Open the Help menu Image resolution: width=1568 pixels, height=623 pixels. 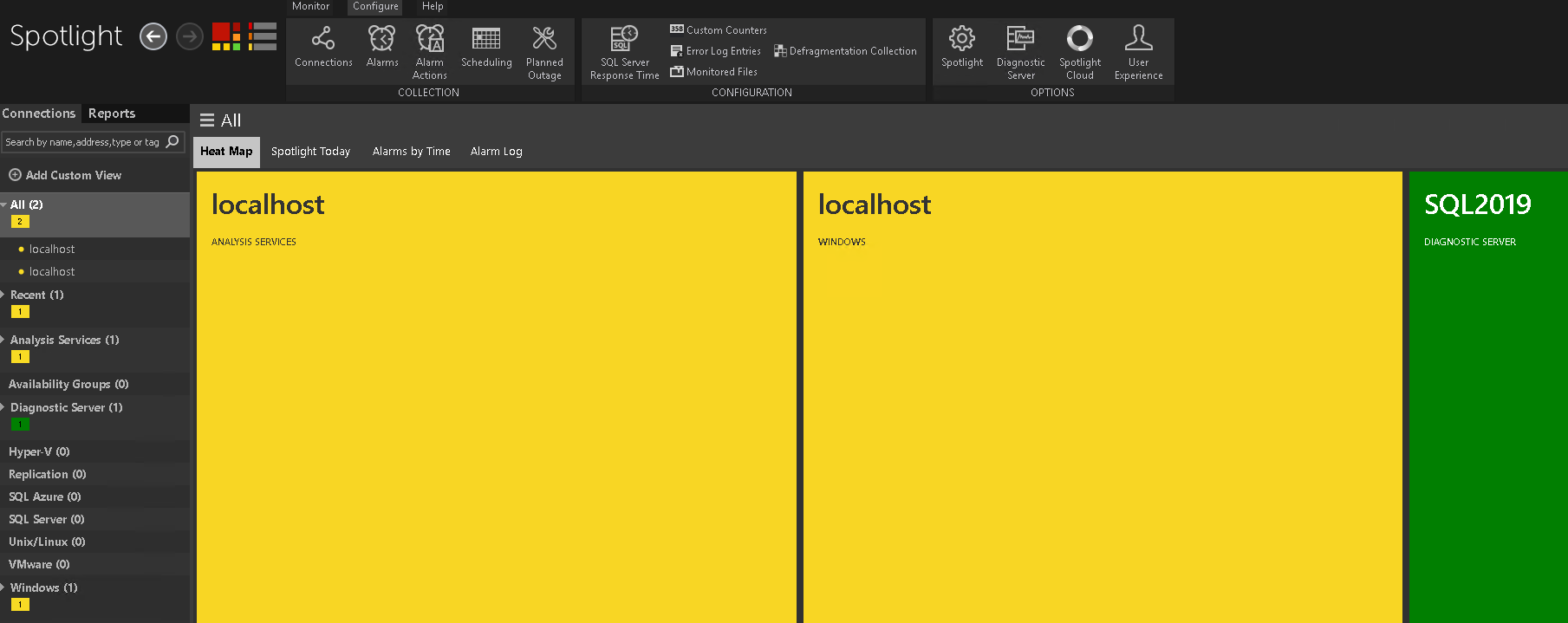(433, 6)
